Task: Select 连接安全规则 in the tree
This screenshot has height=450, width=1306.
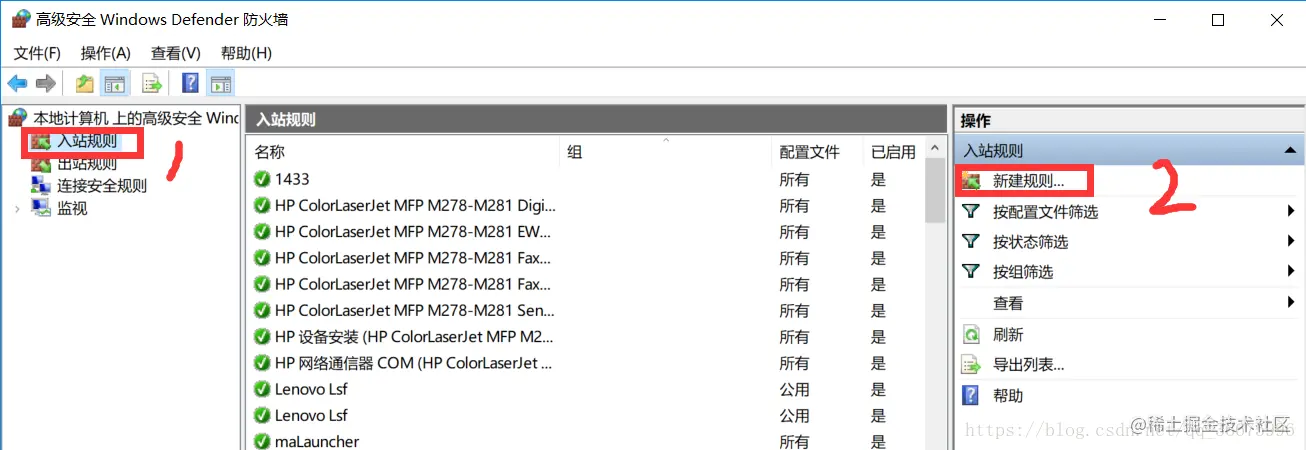Action: [102, 185]
